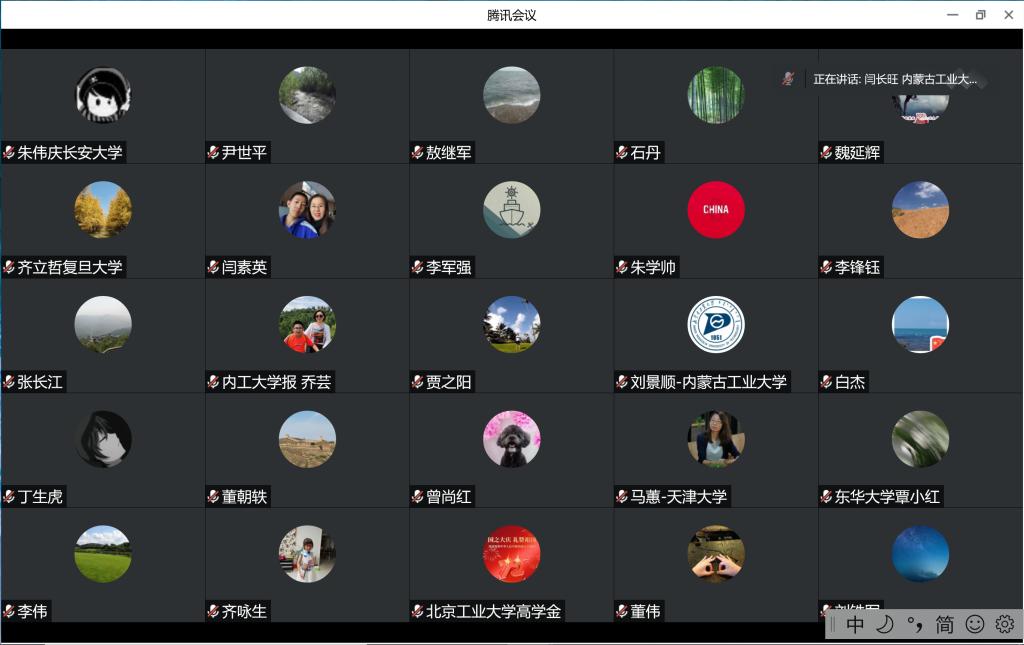Select 齐立哲复旦大学's yellow ginkgo tree avatar
Screen dimensions: 1024x645
103,210
